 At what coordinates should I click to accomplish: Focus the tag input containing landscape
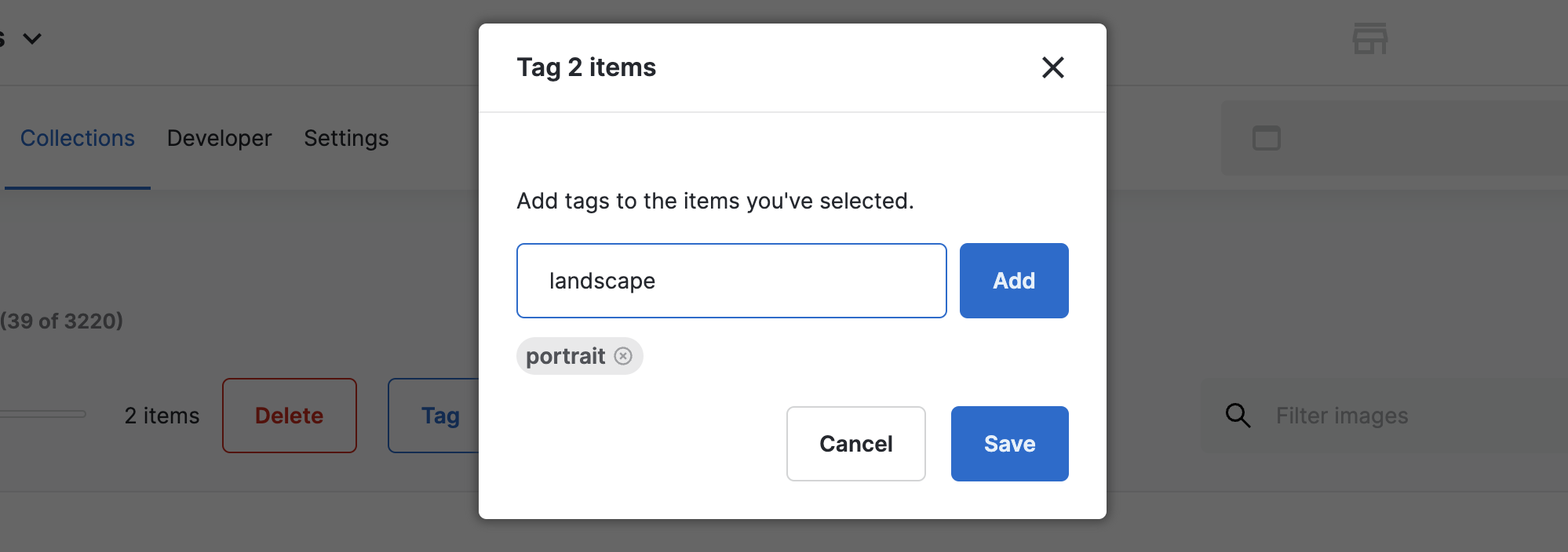[731, 281]
